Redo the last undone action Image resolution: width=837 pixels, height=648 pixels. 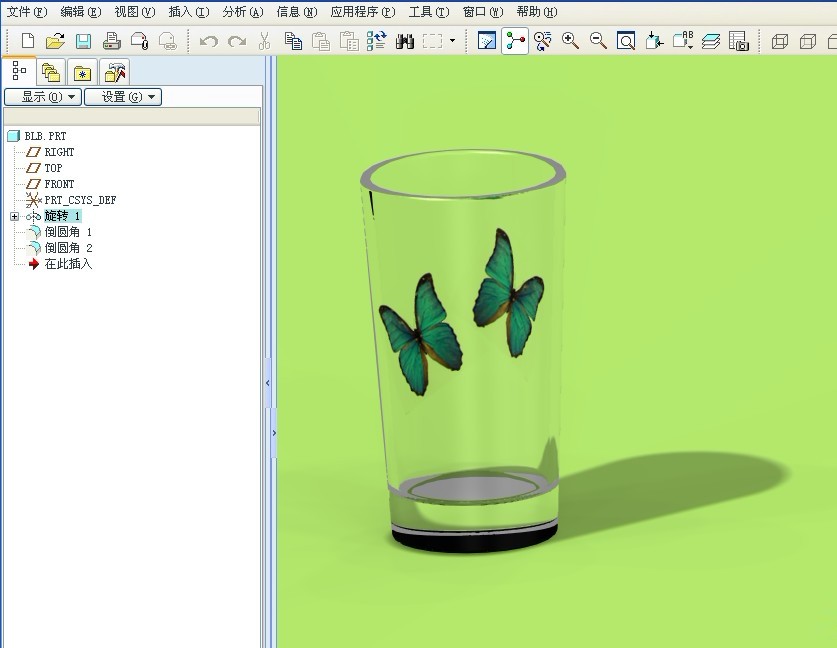pyautogui.click(x=236, y=41)
